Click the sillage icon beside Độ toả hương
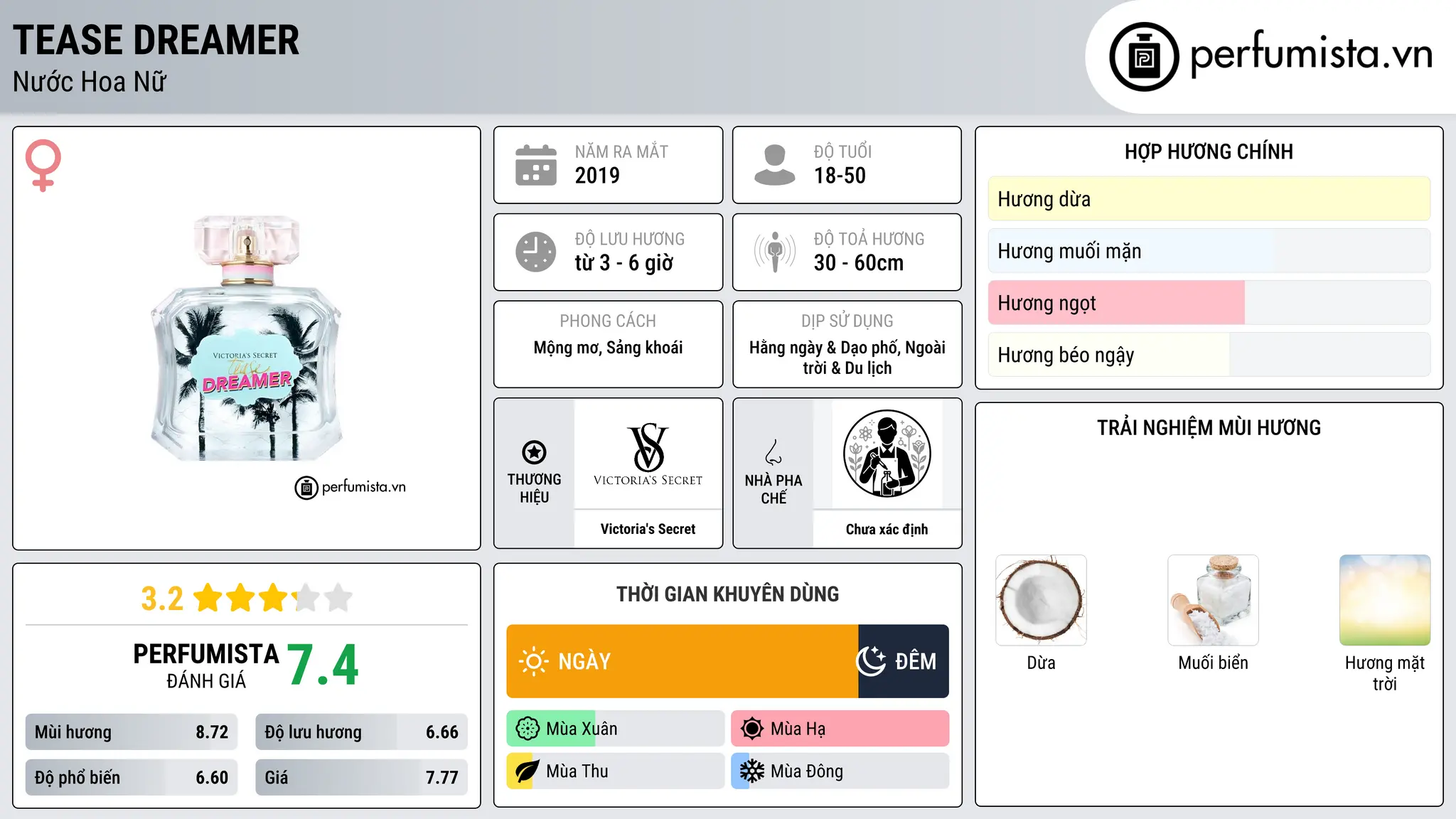The width and height of the screenshot is (1456, 819). click(x=775, y=252)
